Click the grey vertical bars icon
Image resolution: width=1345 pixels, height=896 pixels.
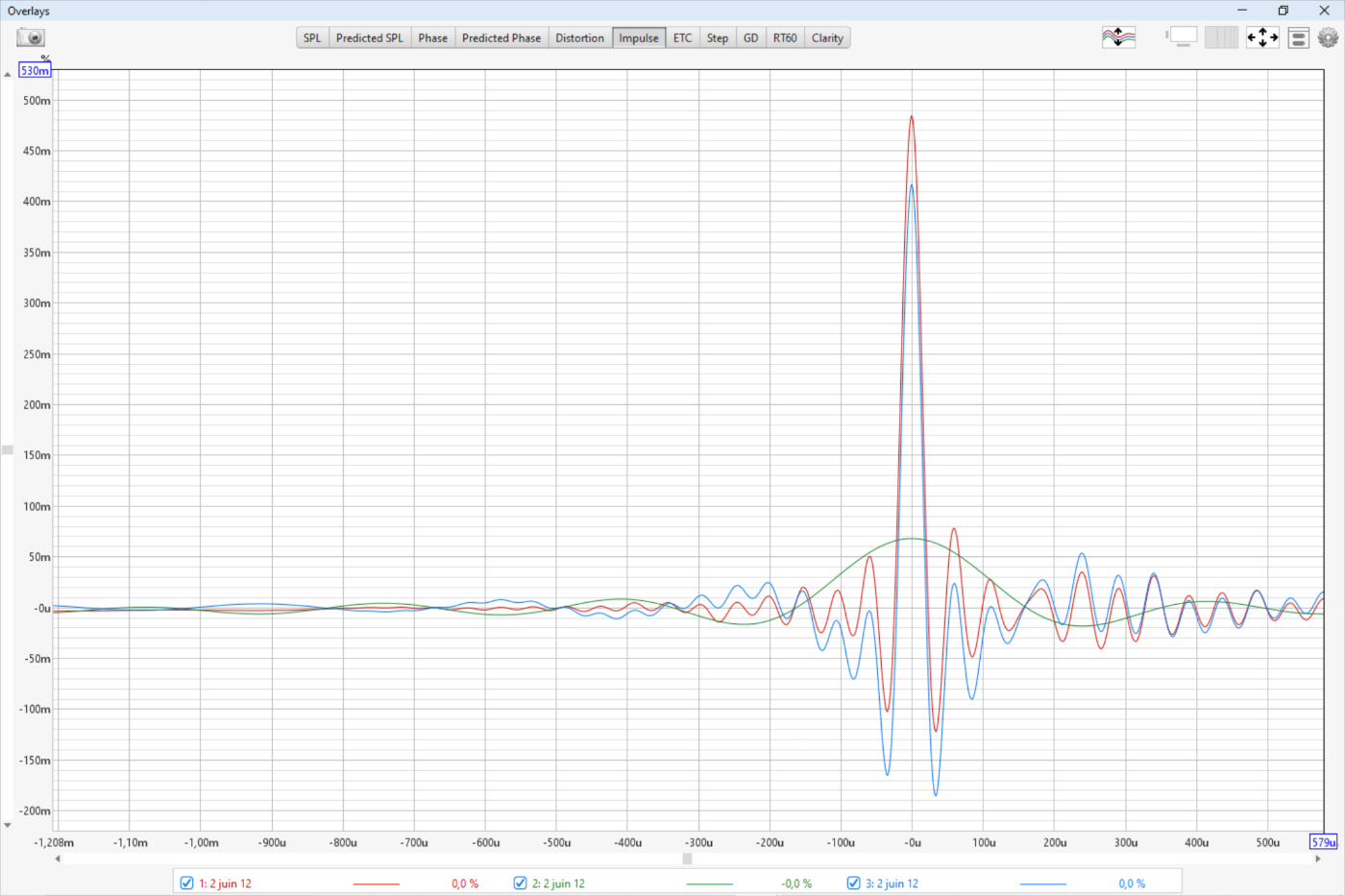1221,37
